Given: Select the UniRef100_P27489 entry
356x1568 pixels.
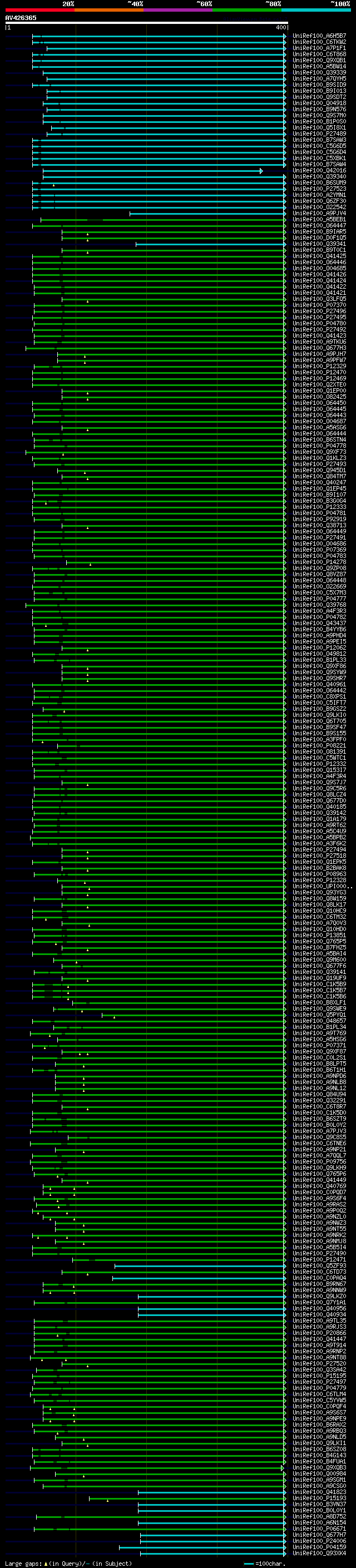Looking at the screenshot, I should (x=319, y=134).
